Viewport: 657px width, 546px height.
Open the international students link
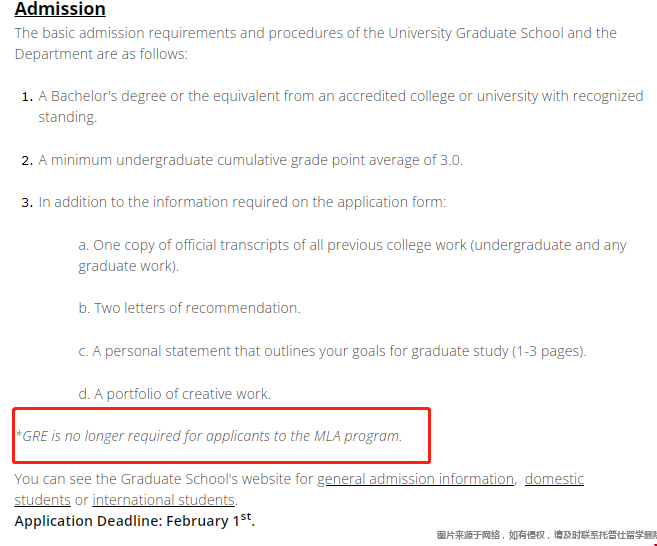click(x=163, y=500)
